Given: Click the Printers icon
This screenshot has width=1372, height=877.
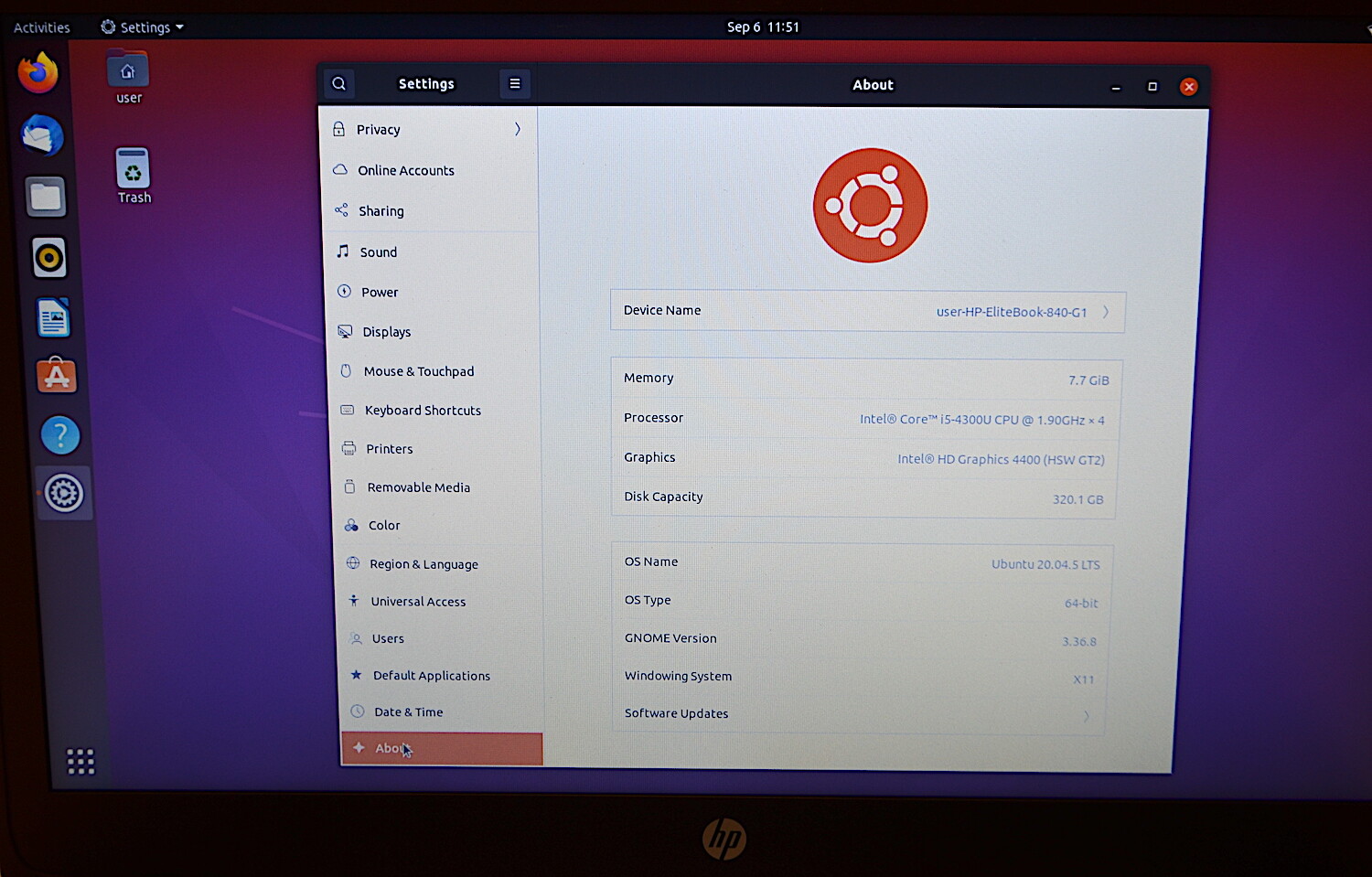Looking at the screenshot, I should pos(348,448).
